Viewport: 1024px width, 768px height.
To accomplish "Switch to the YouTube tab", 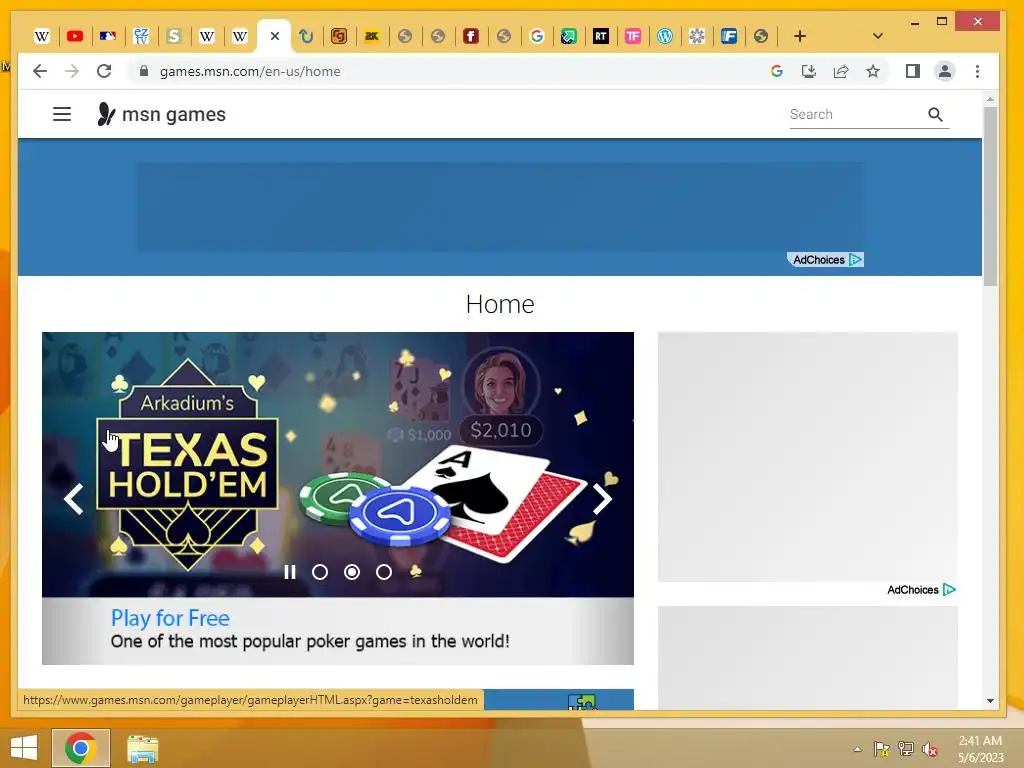I will click(x=75, y=36).
